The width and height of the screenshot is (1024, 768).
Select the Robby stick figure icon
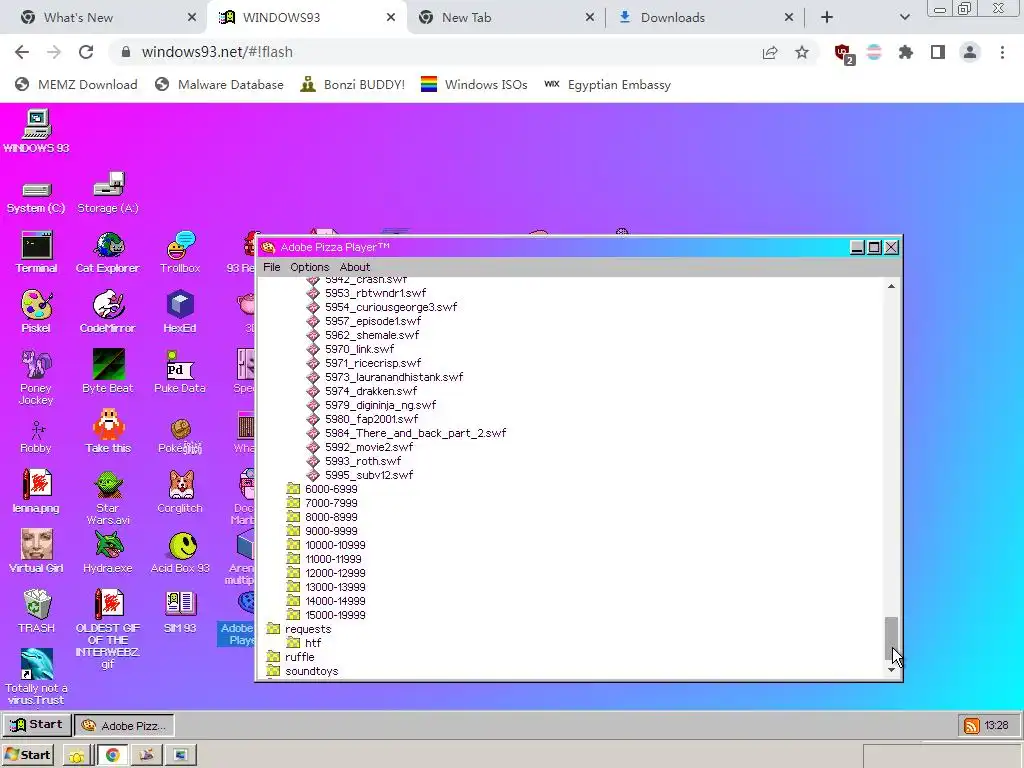point(36,438)
